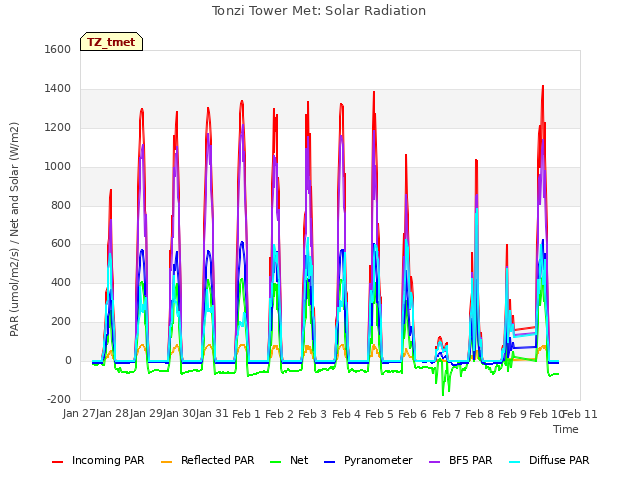Click the cyan Diffuse PAR legend swatch
640x480 pixels.
(x=515, y=462)
